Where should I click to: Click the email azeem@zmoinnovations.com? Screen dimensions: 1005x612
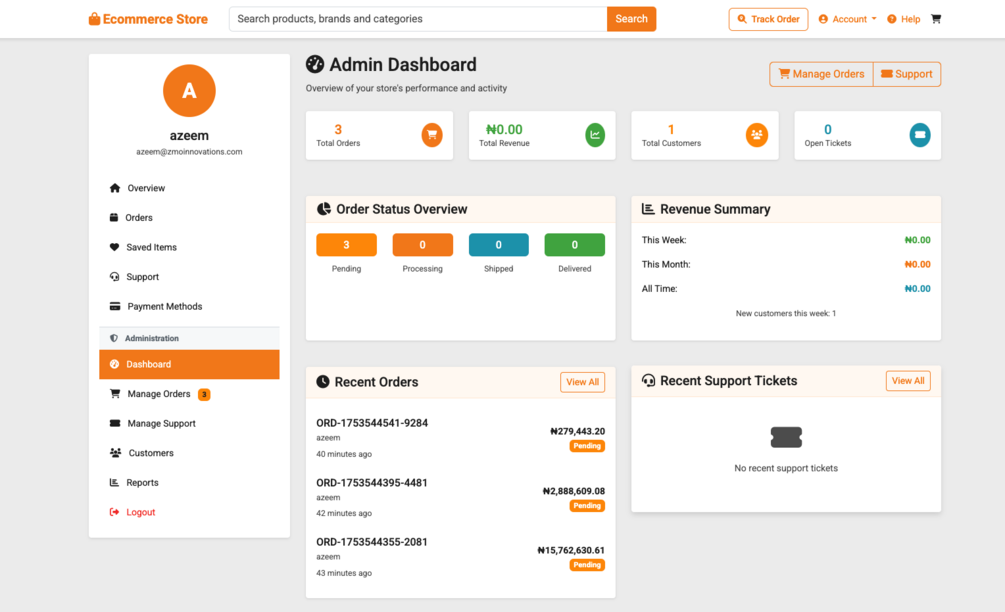tap(189, 152)
